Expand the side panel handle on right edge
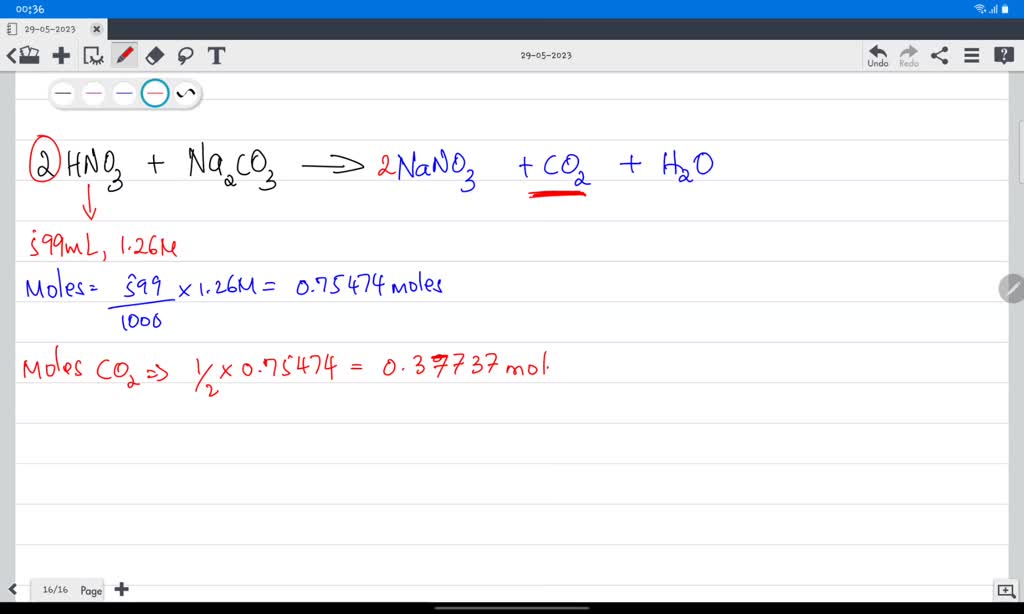Viewport: 1024px width, 614px height. point(1011,289)
